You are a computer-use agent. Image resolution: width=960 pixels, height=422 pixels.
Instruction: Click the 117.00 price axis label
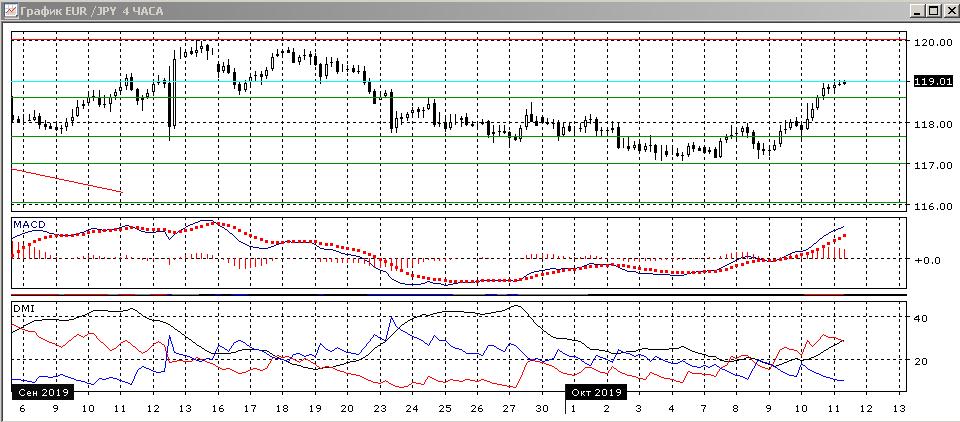pyautogui.click(x=933, y=165)
